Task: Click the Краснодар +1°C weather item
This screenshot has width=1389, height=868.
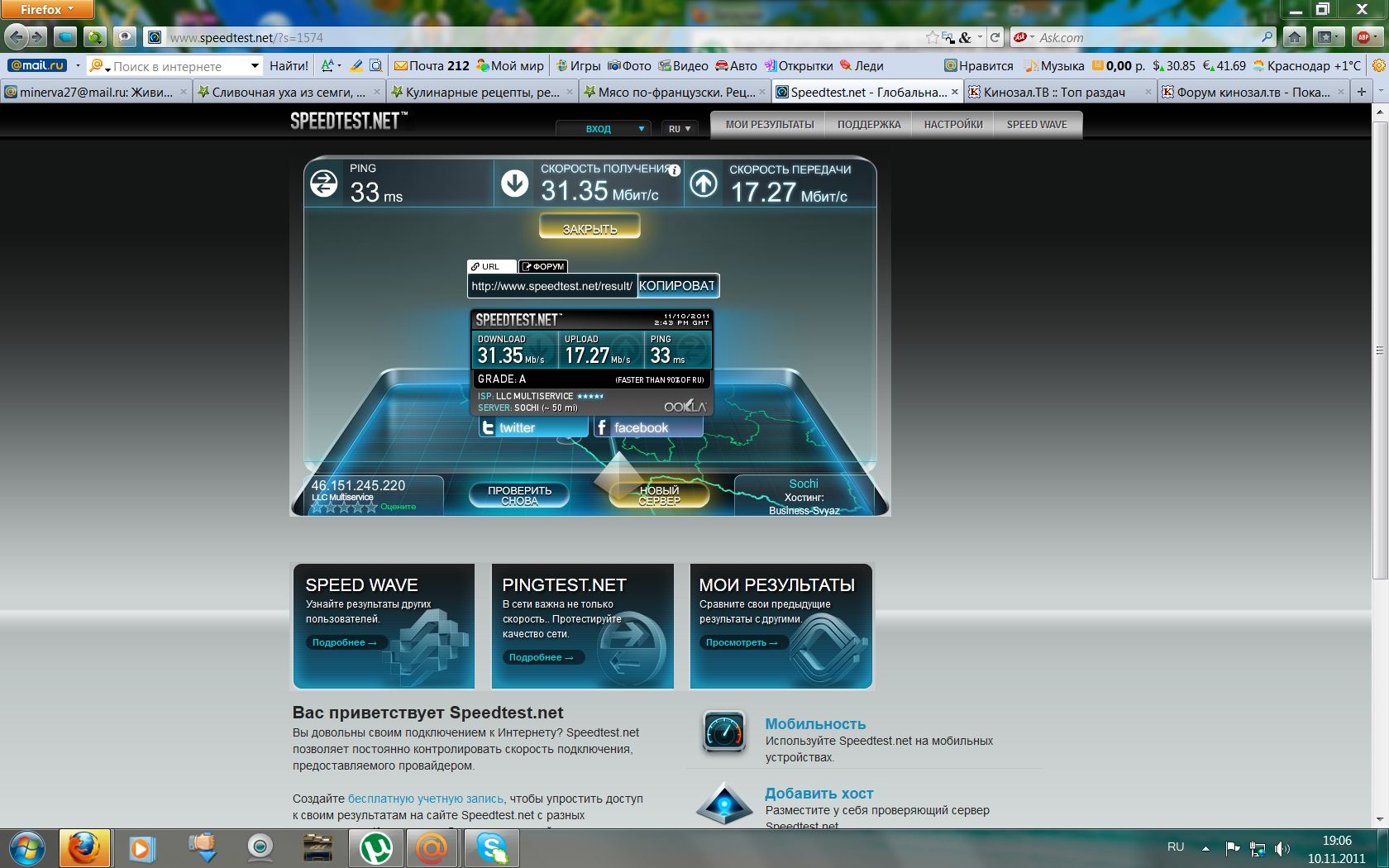Action: click(1306, 66)
